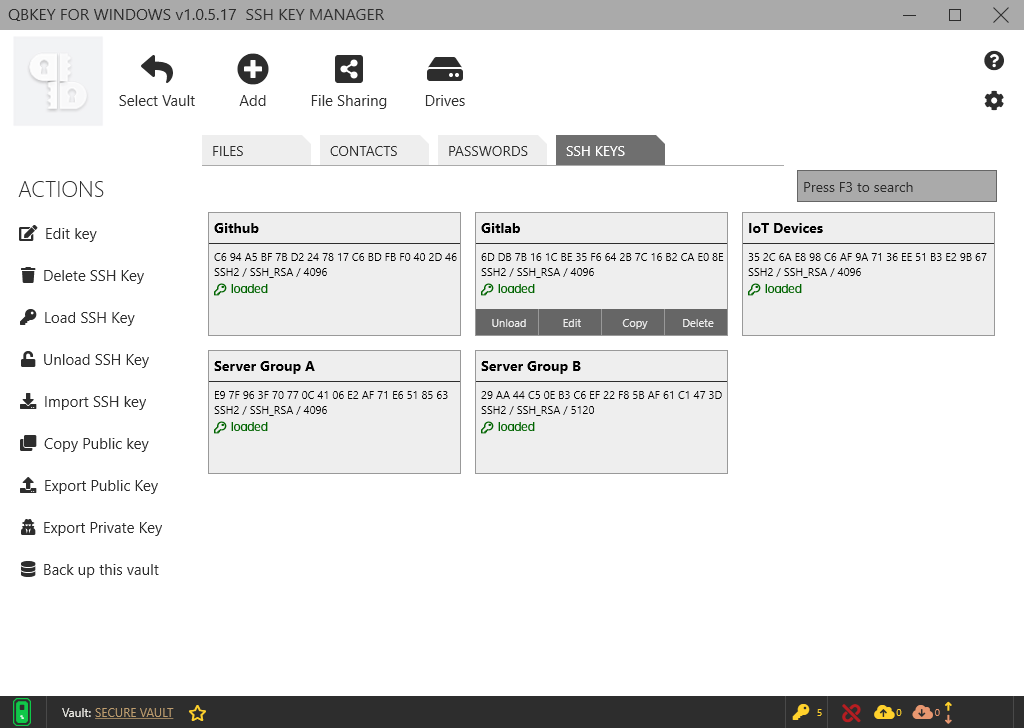
Task: Click the Delete SSH Key trash icon
Action: pyautogui.click(x=28, y=275)
